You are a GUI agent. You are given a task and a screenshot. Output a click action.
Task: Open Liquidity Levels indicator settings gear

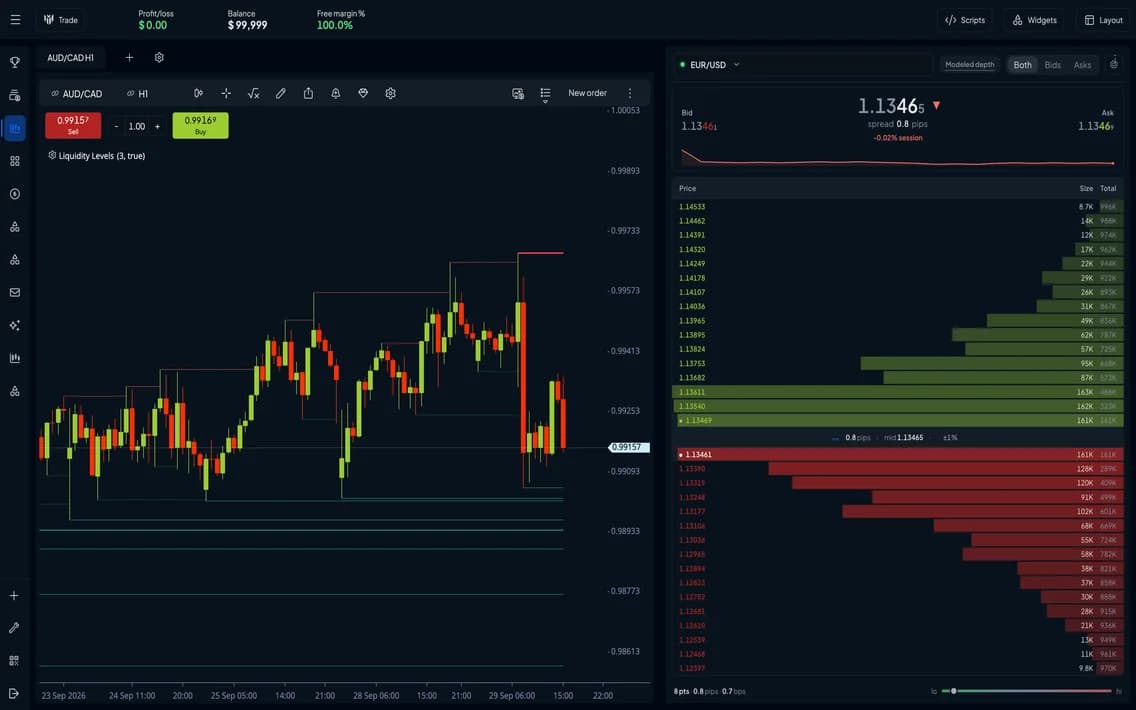pos(52,155)
